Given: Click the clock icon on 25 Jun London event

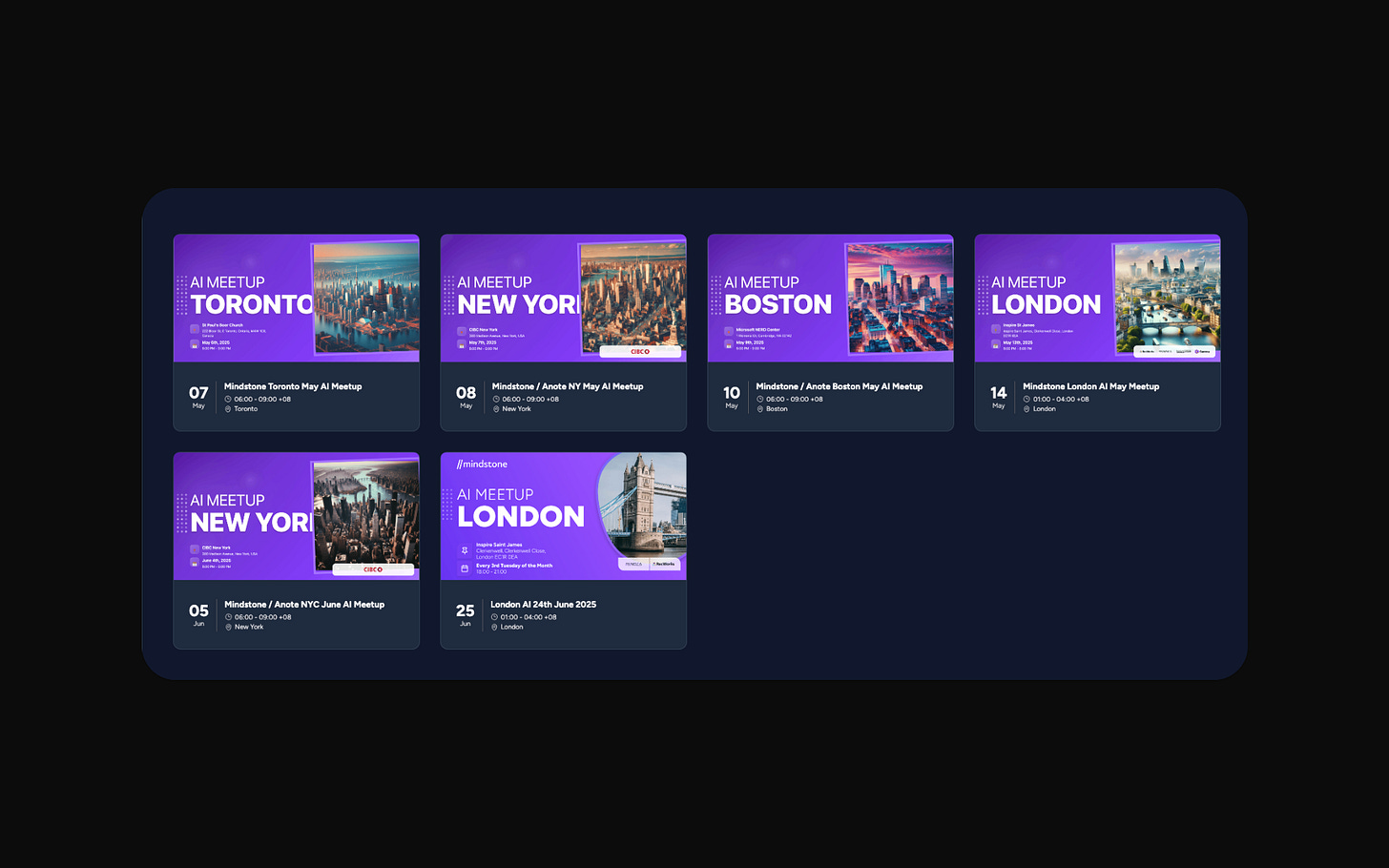Looking at the screenshot, I should tap(494, 617).
